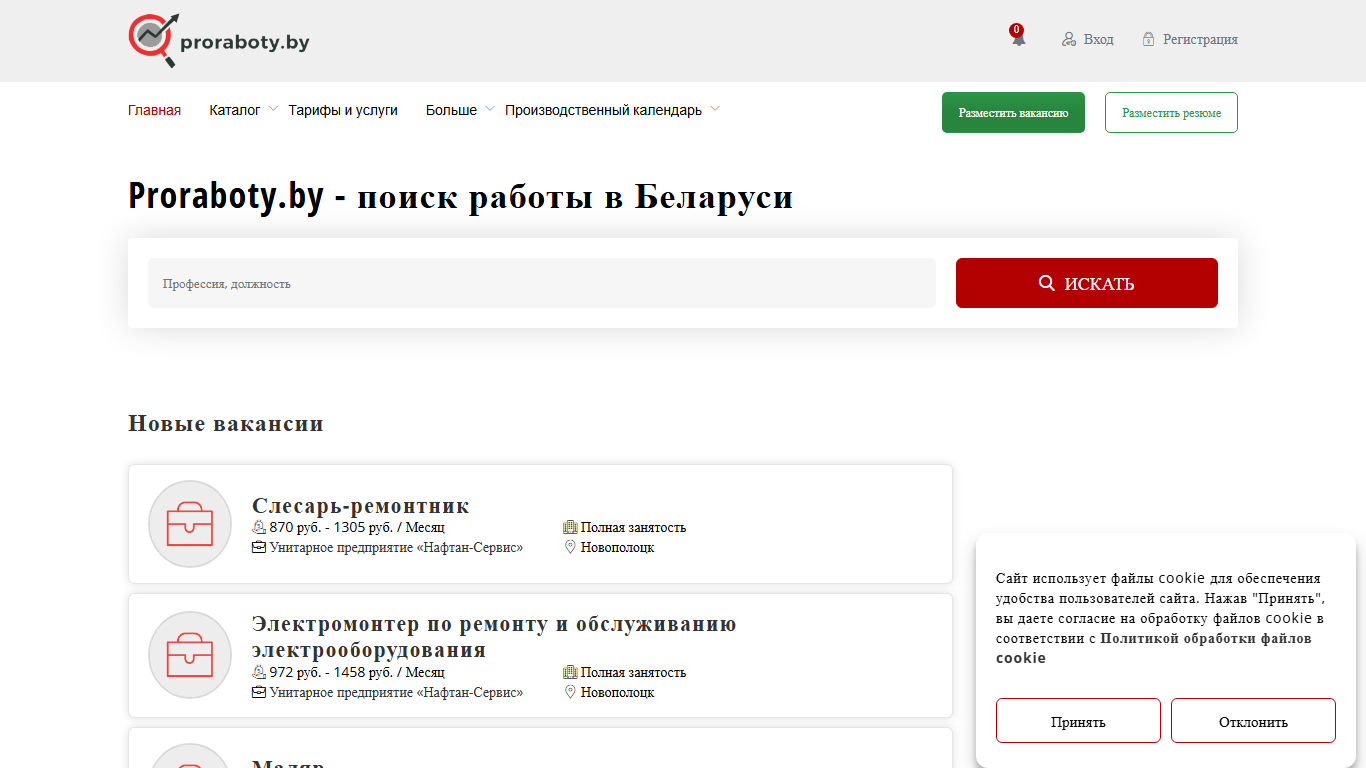Click Разместить резюме button

(1171, 113)
